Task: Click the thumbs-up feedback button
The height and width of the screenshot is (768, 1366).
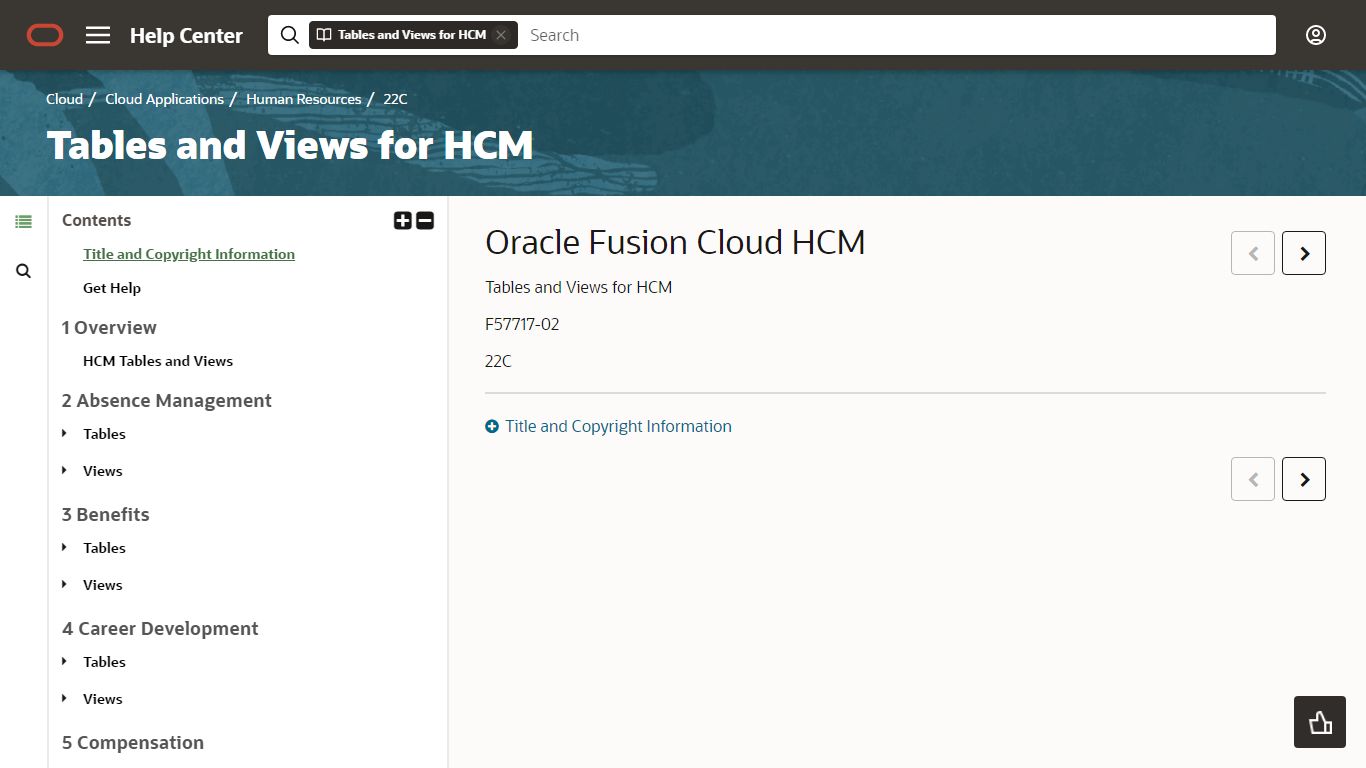Action: (x=1320, y=722)
